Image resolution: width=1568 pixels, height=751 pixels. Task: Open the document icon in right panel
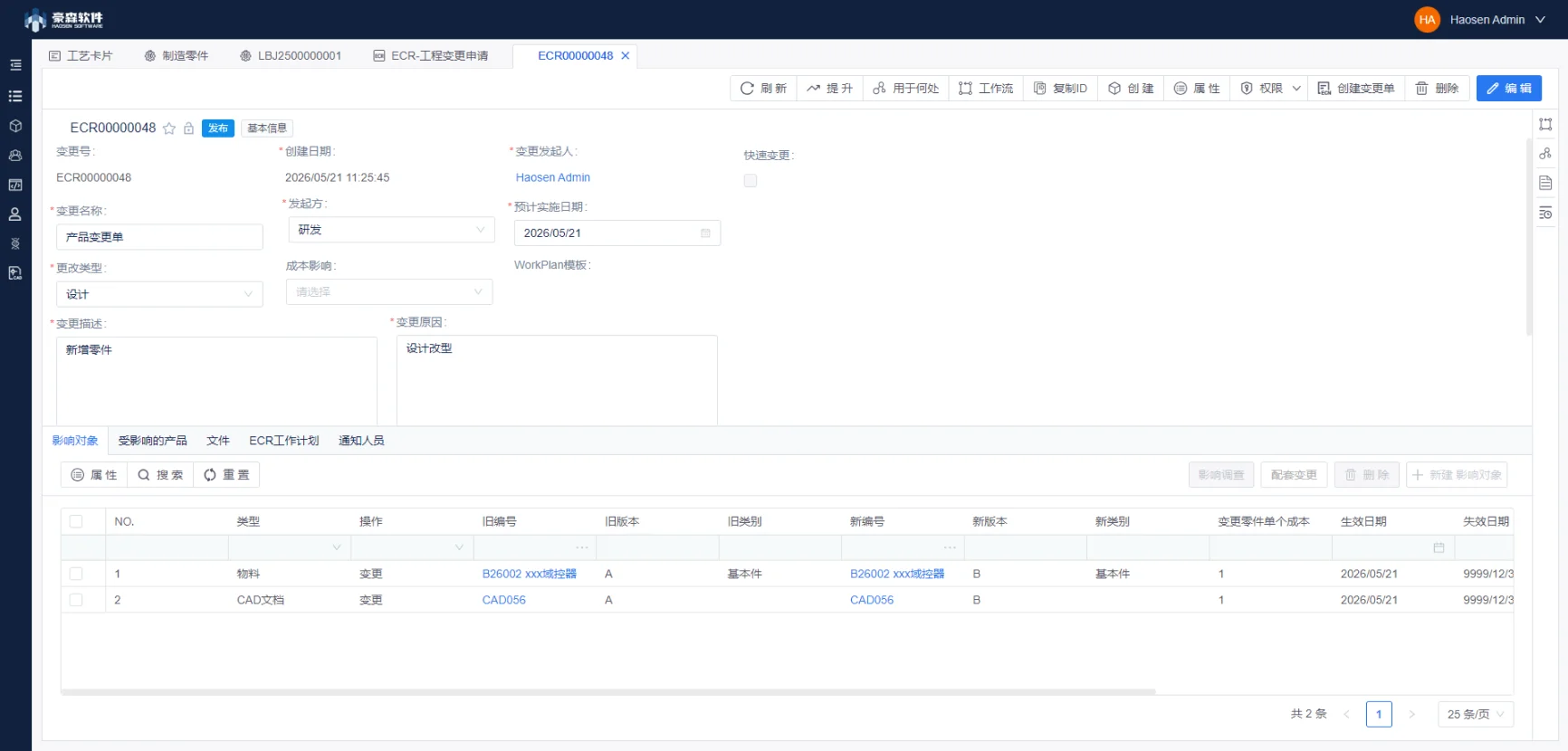coord(1545,184)
